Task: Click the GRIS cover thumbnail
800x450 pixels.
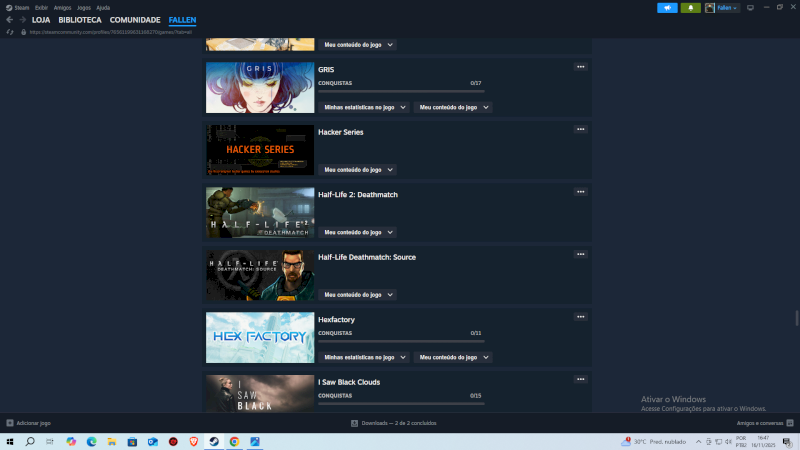Action: (260, 88)
